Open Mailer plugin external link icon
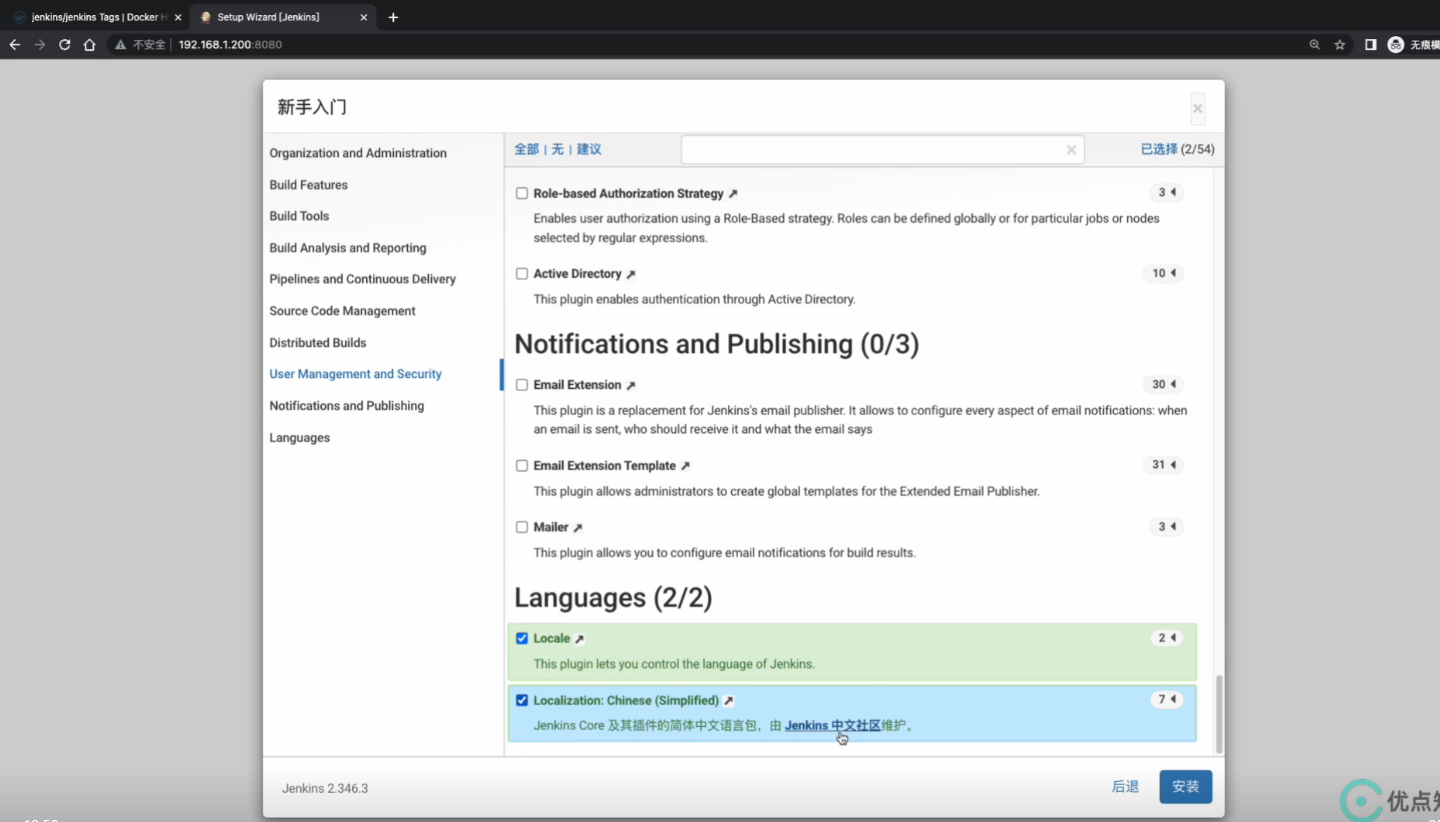The width and height of the screenshot is (1440, 822). [578, 528]
